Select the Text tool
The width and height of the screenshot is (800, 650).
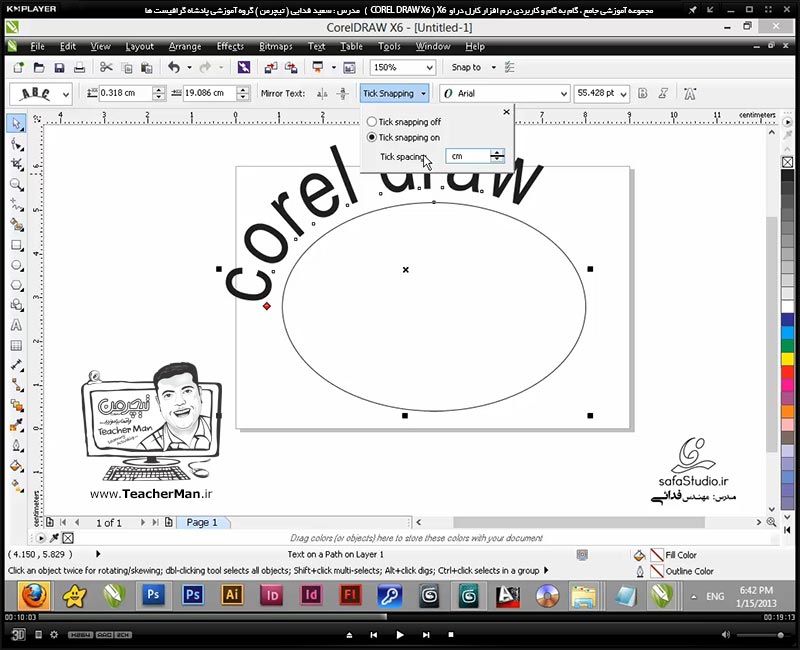coord(16,325)
